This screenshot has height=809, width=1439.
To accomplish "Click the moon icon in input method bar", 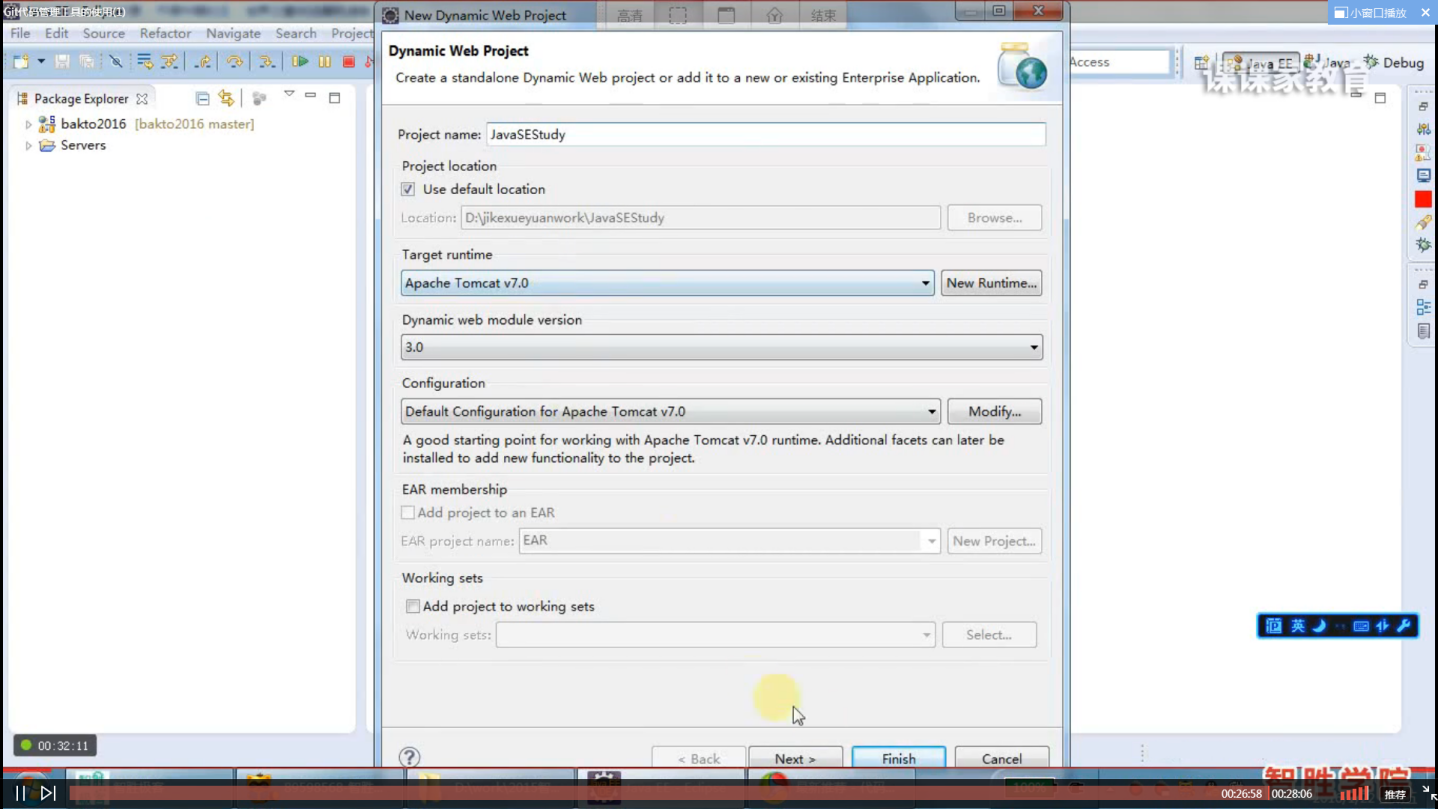I will tap(1319, 626).
